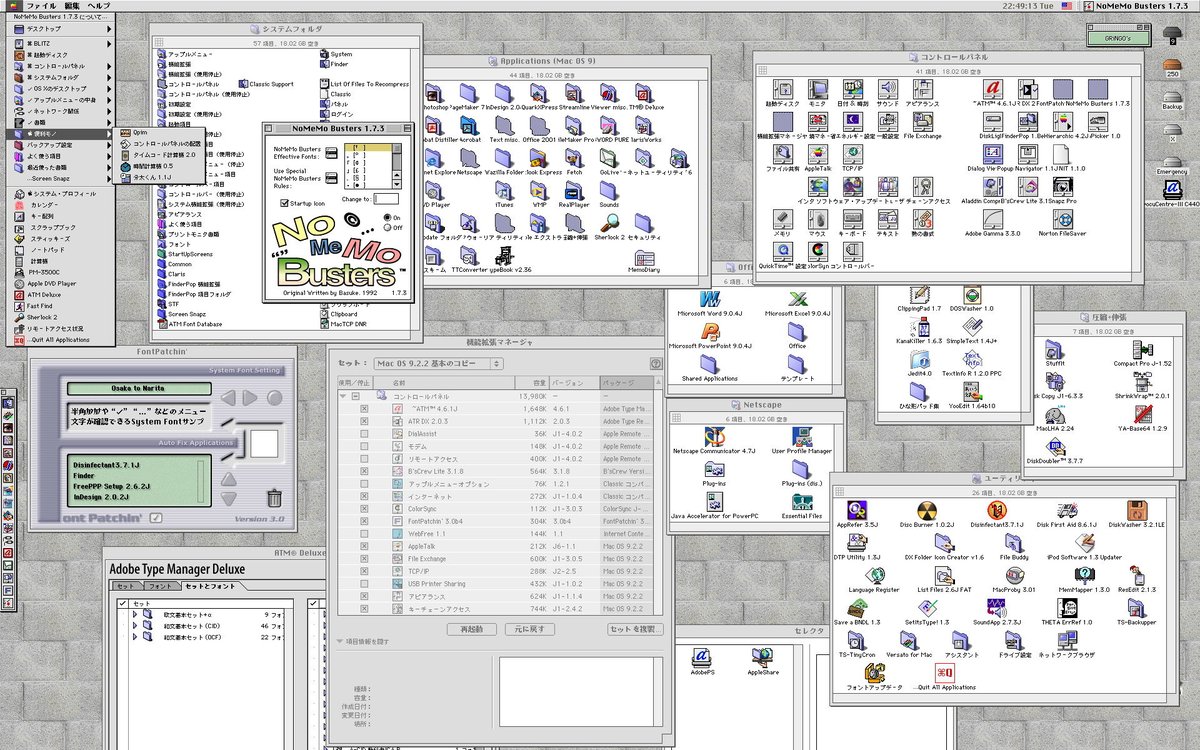Screen dimensions: 1200x750
Task: Select the On radio button in NoMeMo Busters
Action: (388, 217)
